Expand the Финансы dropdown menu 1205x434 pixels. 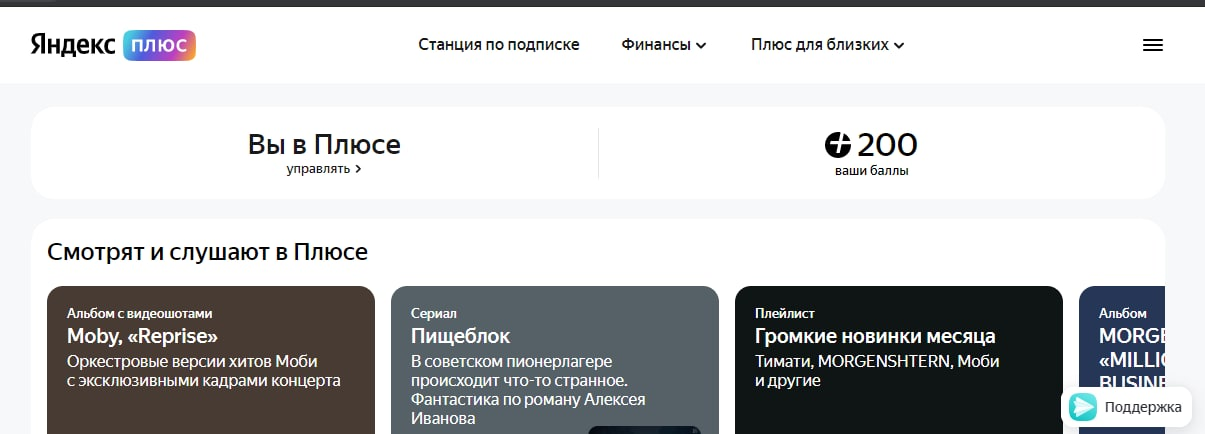[664, 45]
